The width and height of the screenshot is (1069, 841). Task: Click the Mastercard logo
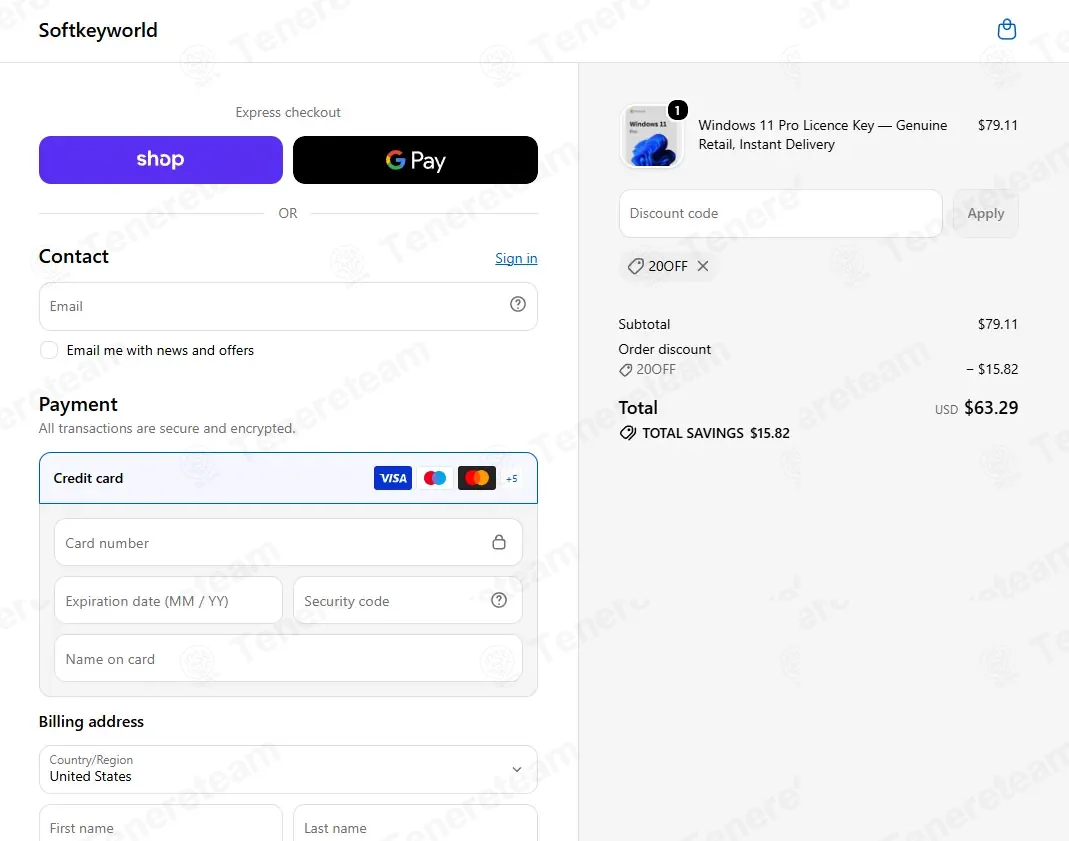click(477, 478)
